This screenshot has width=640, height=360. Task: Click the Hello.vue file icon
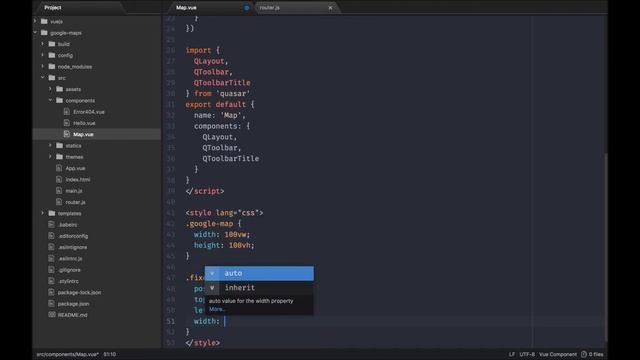(x=67, y=123)
